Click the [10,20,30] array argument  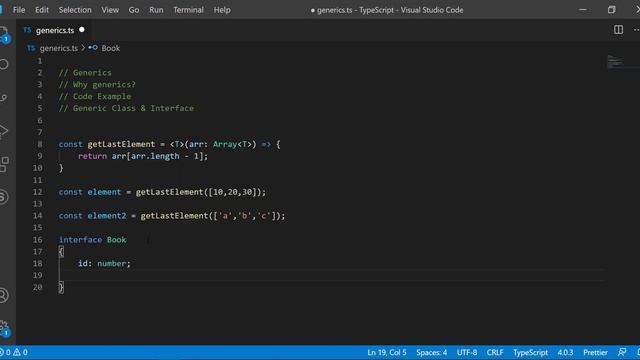click(x=232, y=192)
